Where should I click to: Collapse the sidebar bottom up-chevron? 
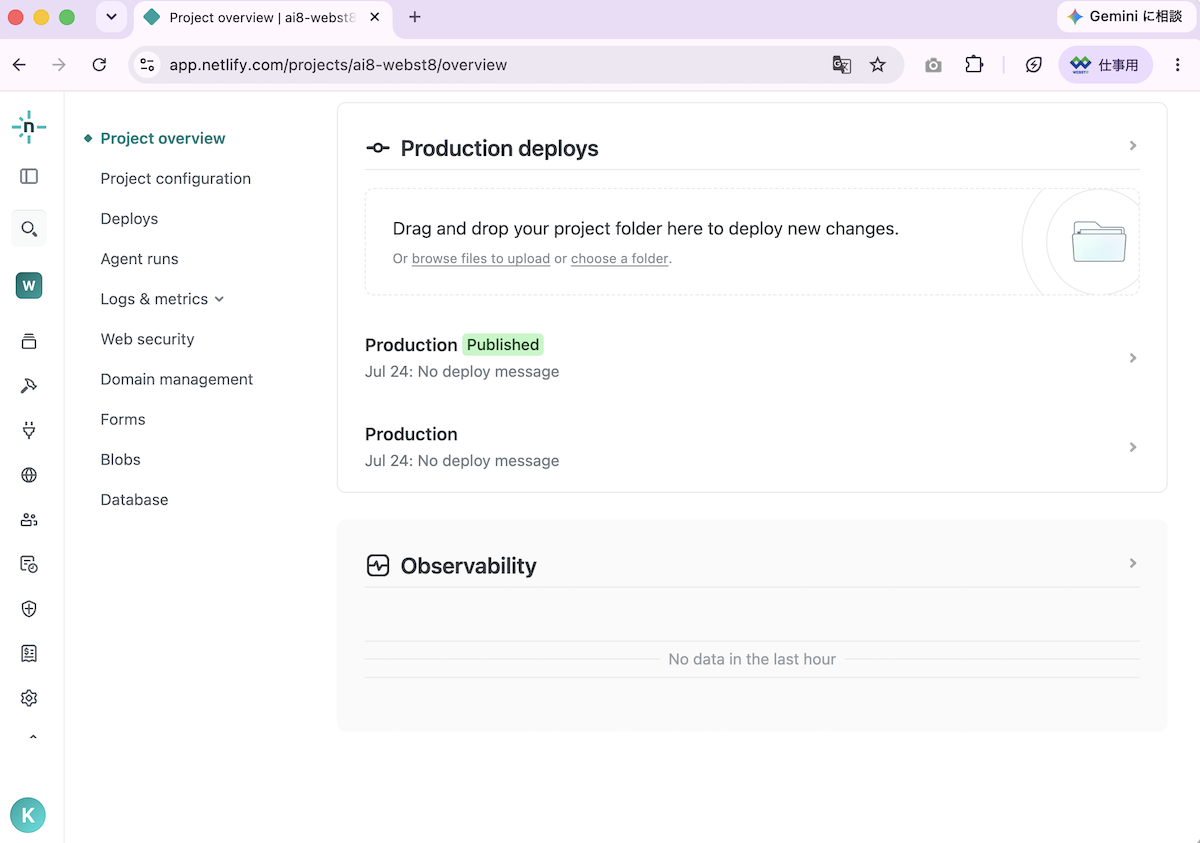[32, 738]
